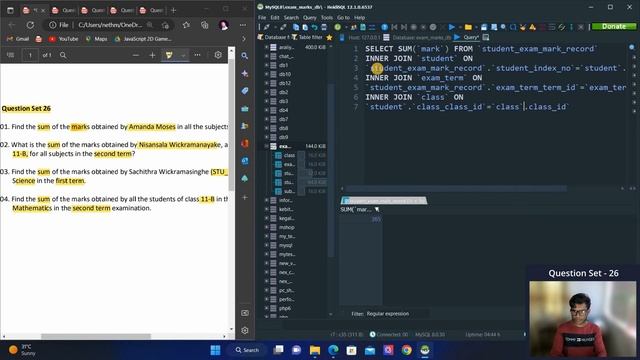Open the highlight color dropdown arrow in PDF toolbar

(x=183, y=55)
